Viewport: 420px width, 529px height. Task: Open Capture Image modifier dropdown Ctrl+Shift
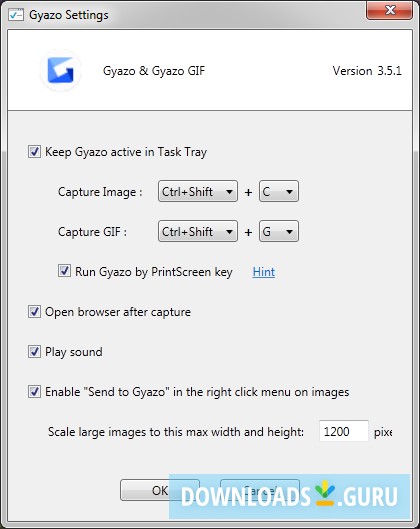(x=198, y=192)
